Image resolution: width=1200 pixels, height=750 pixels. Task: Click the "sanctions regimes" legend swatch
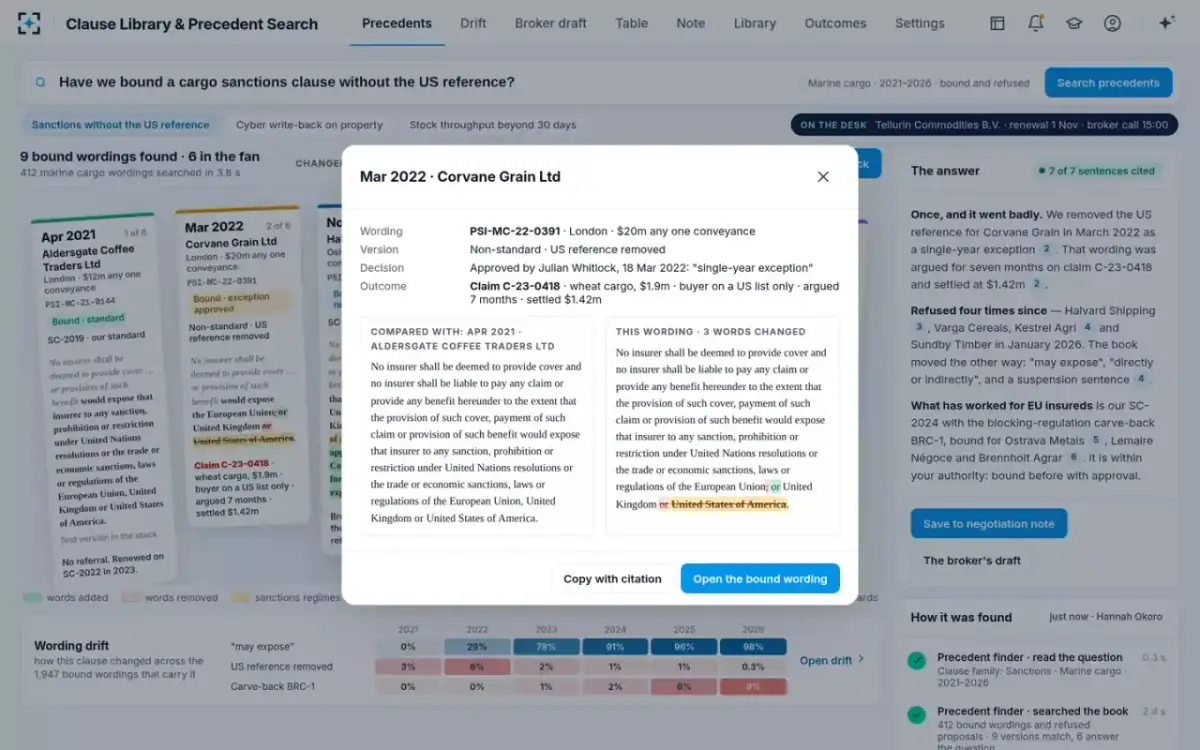(x=241, y=598)
